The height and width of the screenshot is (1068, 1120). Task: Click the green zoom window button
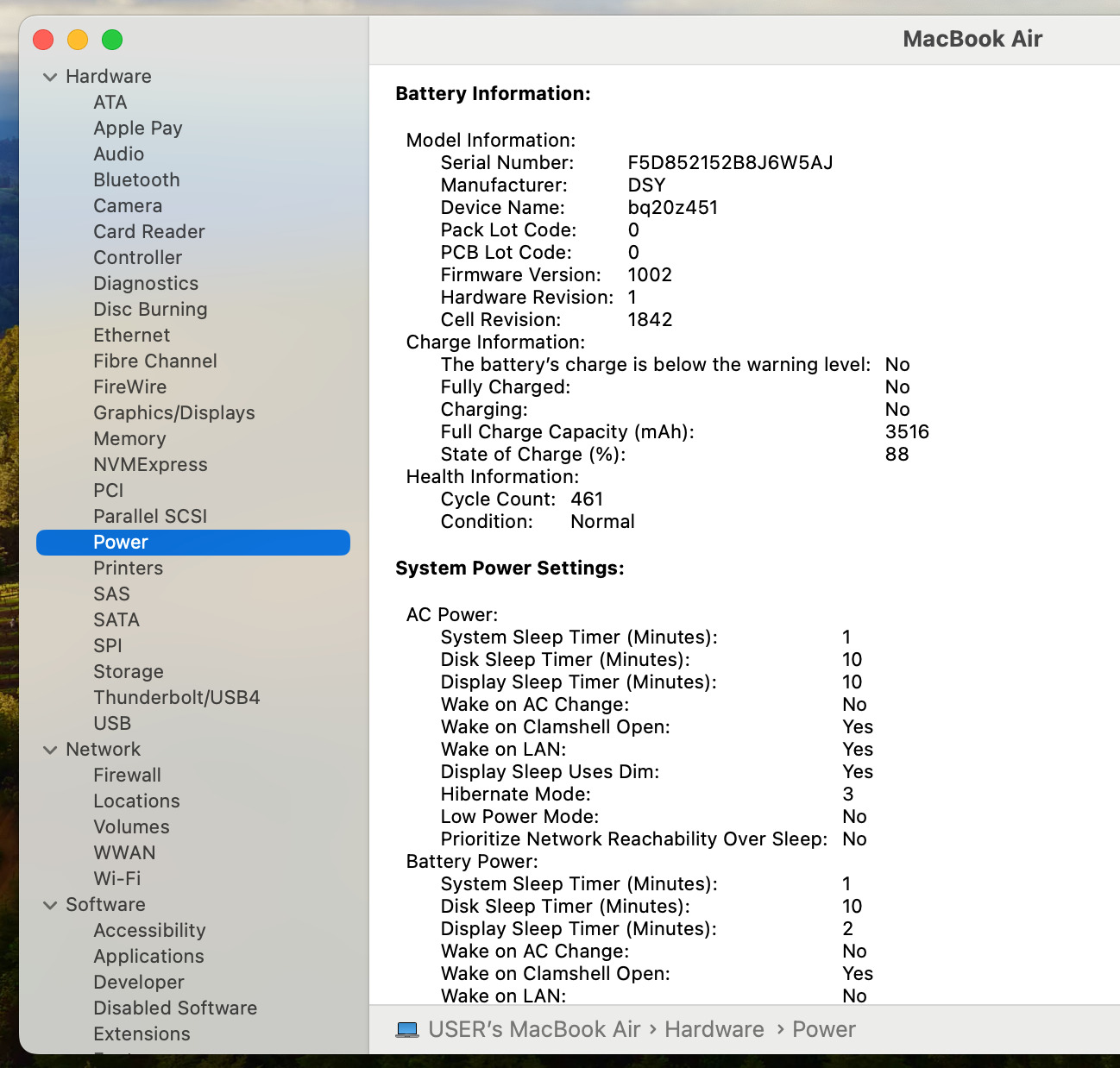point(112,40)
